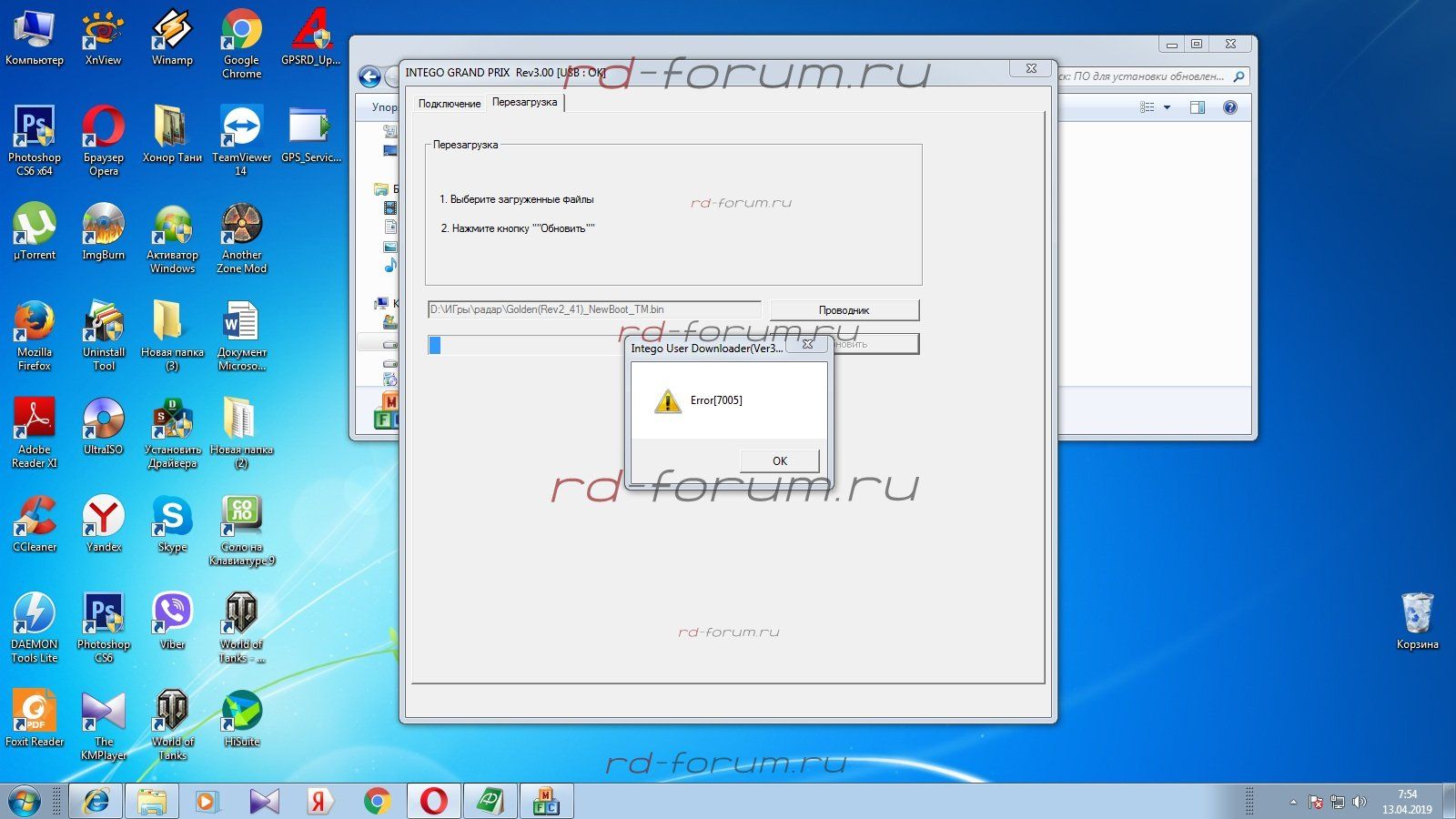The height and width of the screenshot is (819, 1456).
Task: Open Документ Microso... Word file
Action: coord(241,336)
